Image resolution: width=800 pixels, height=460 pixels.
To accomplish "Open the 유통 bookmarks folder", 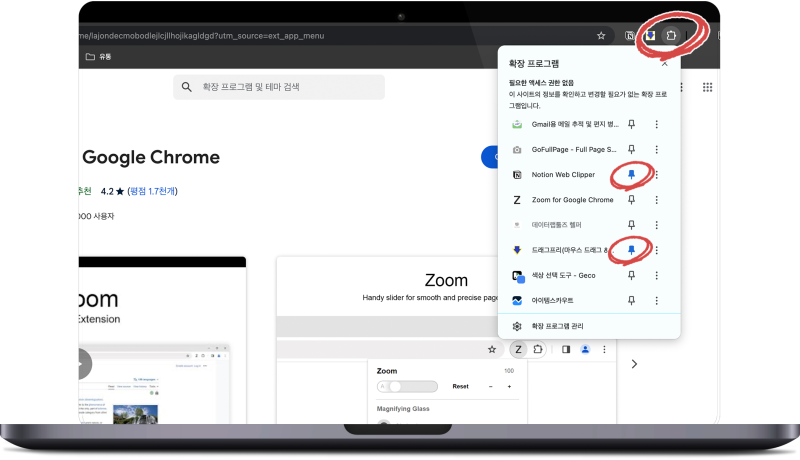I will pos(98,57).
